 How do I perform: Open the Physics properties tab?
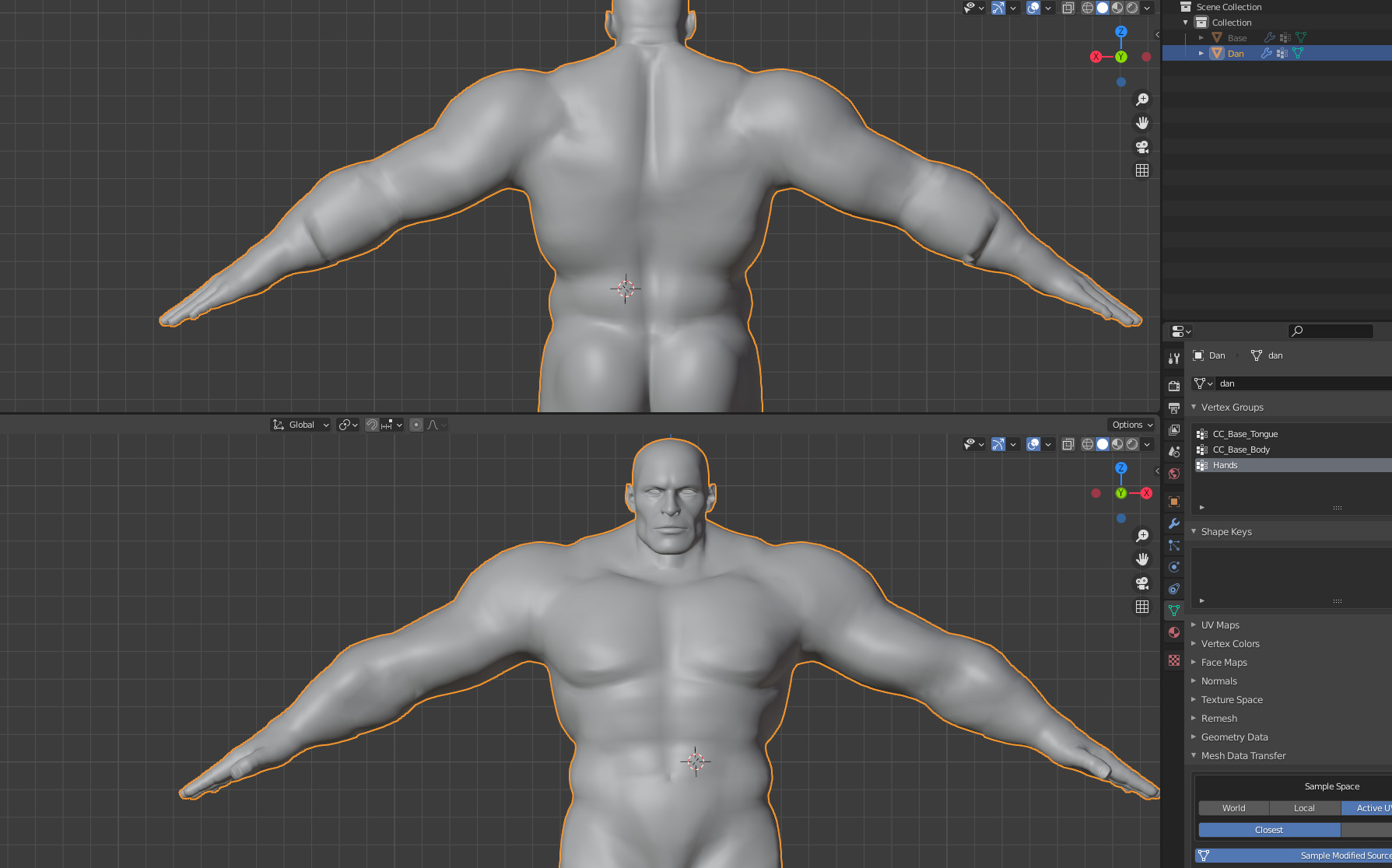click(1174, 567)
